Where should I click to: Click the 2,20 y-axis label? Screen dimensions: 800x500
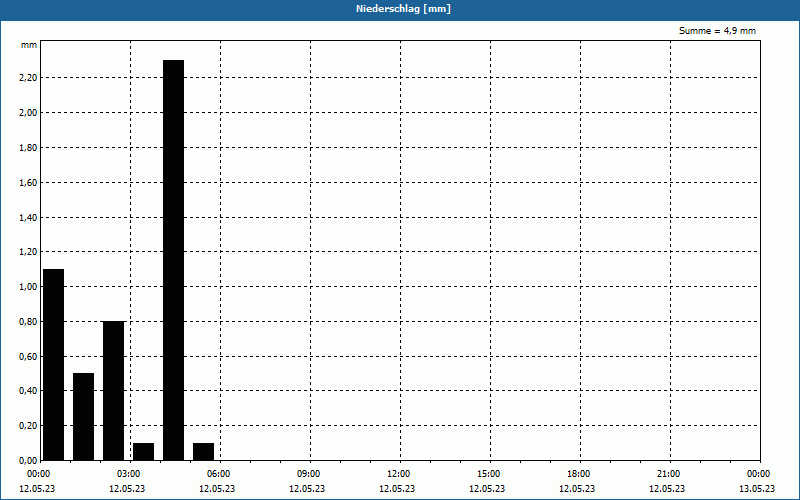(x=29, y=78)
